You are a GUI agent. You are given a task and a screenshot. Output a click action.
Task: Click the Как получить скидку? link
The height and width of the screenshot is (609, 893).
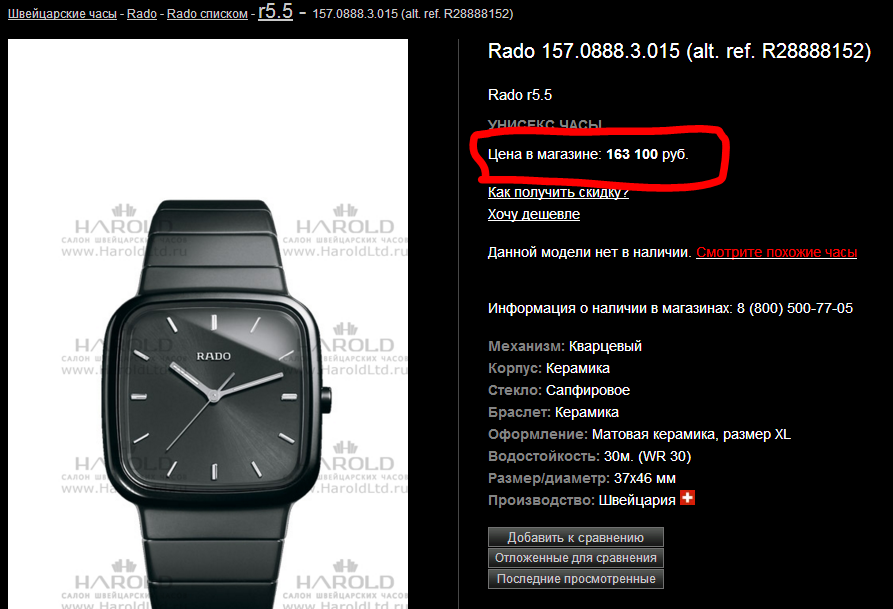558,192
